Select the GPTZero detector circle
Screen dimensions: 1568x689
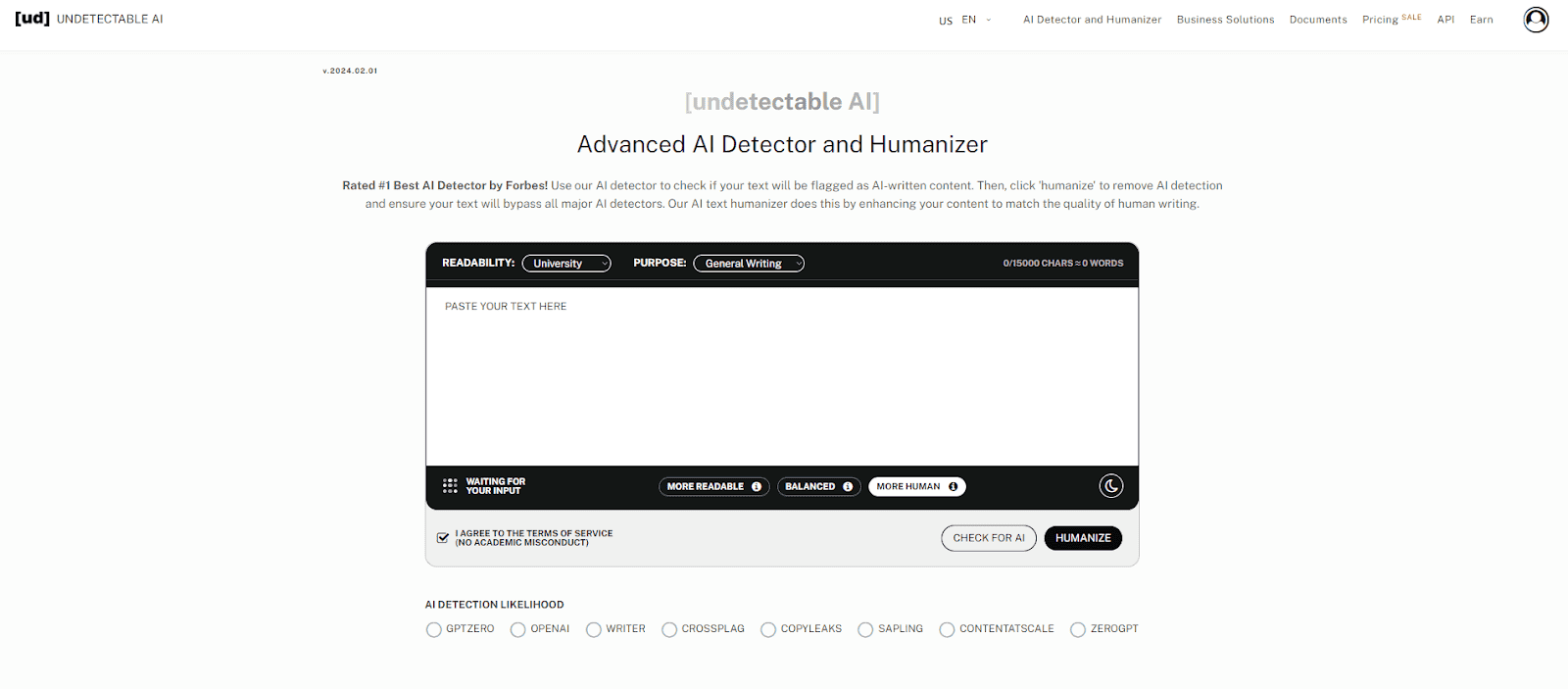[x=434, y=630]
